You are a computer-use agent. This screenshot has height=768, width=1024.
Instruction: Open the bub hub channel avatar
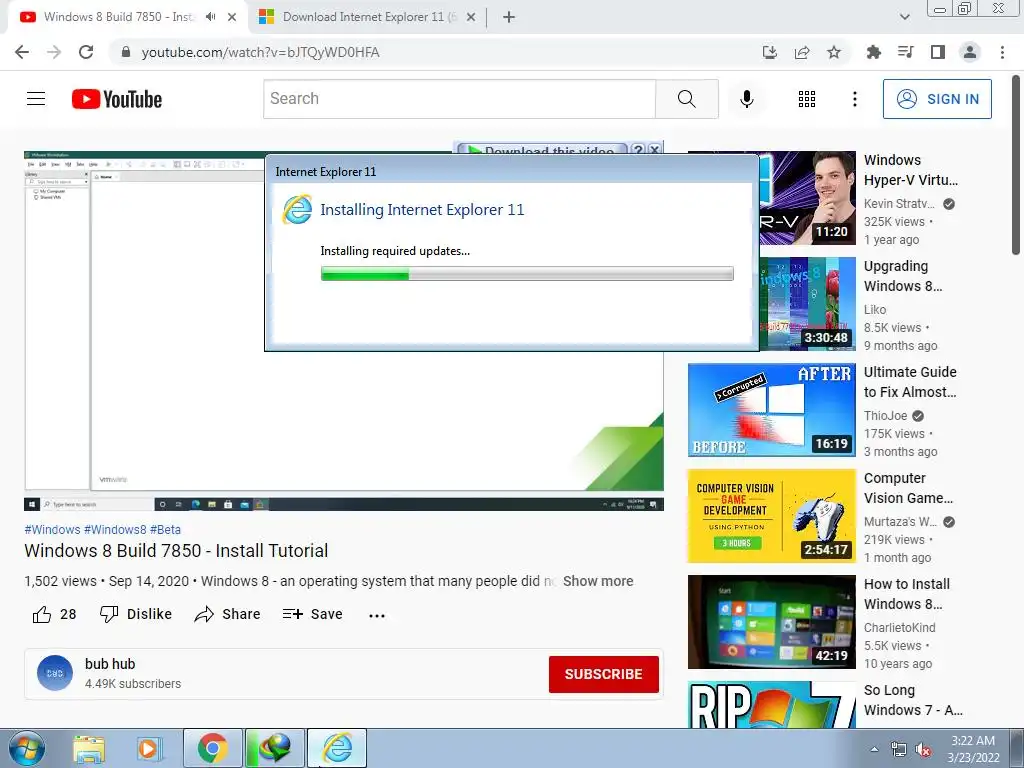55,673
